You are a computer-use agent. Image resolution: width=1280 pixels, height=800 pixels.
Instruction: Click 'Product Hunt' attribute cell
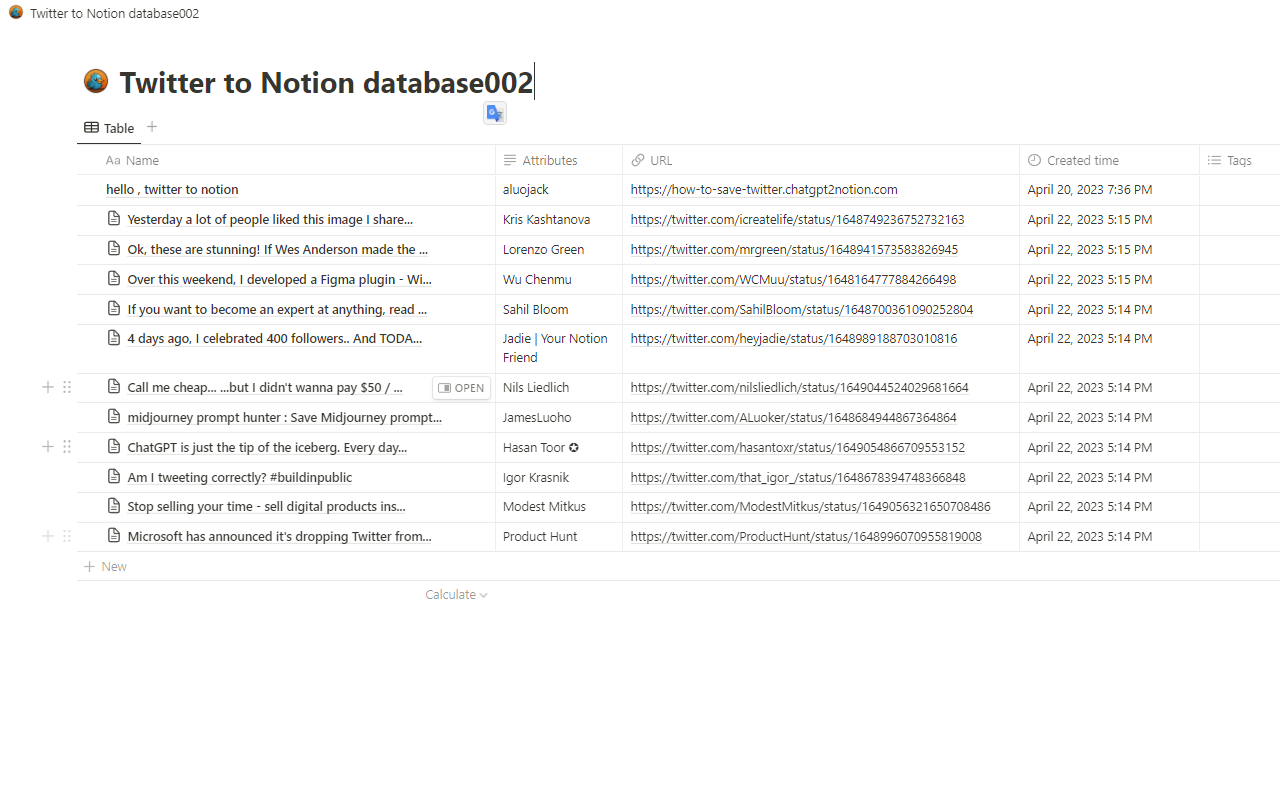559,536
